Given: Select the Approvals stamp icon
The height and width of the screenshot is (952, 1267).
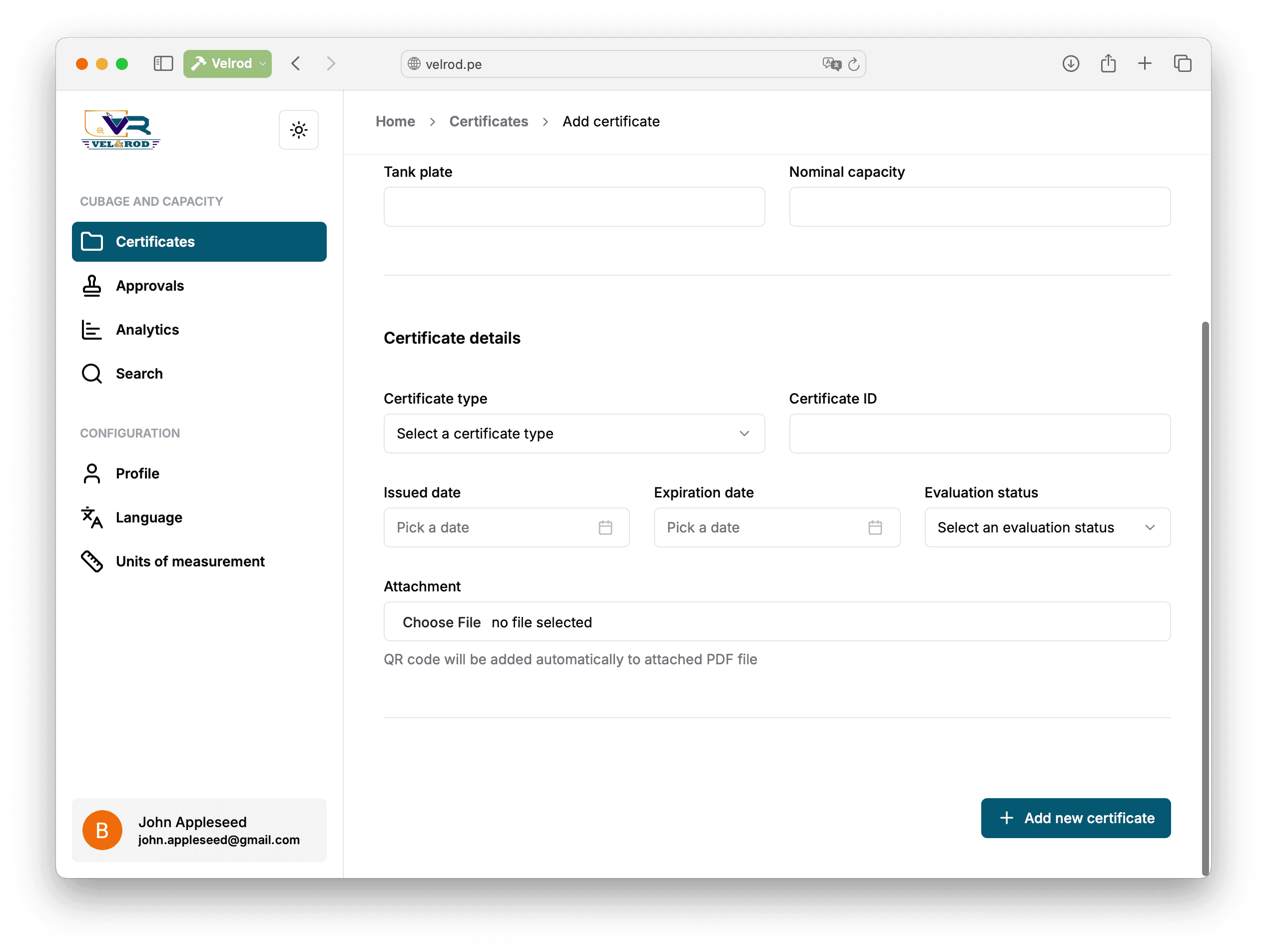Looking at the screenshot, I should (x=91, y=285).
